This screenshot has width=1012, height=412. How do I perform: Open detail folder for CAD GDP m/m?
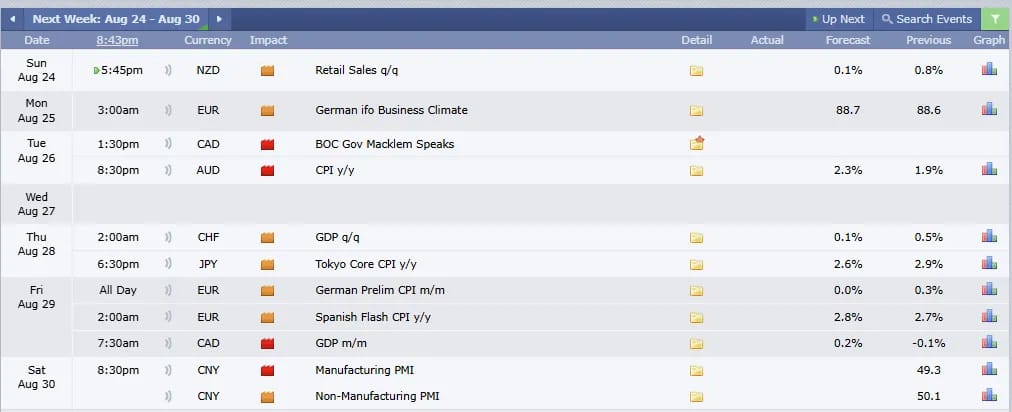696,344
